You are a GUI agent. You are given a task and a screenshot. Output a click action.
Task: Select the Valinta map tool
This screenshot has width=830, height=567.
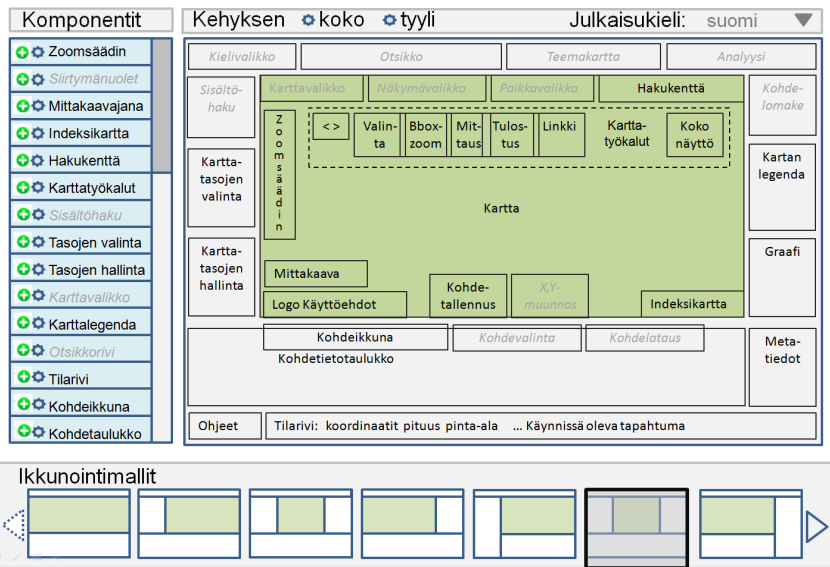point(379,134)
